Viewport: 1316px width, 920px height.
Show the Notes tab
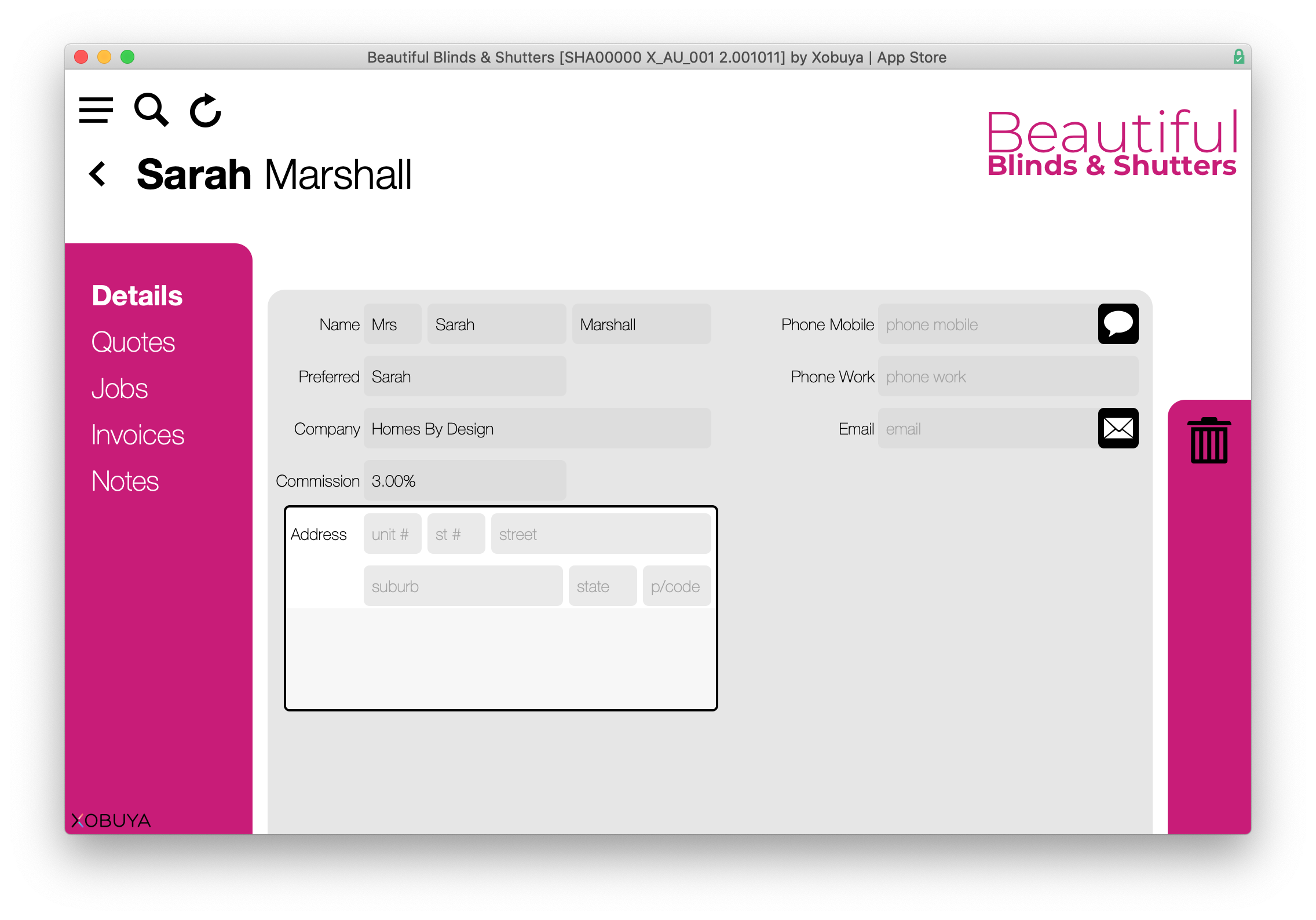(x=125, y=481)
